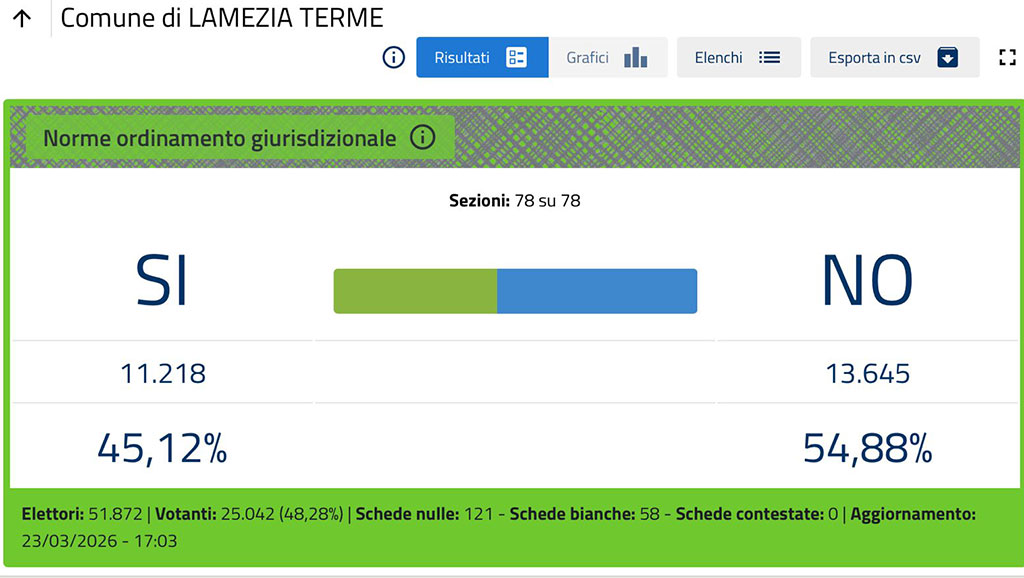
Task: Click the Elenchi list lines icon
Action: pyautogui.click(x=769, y=57)
